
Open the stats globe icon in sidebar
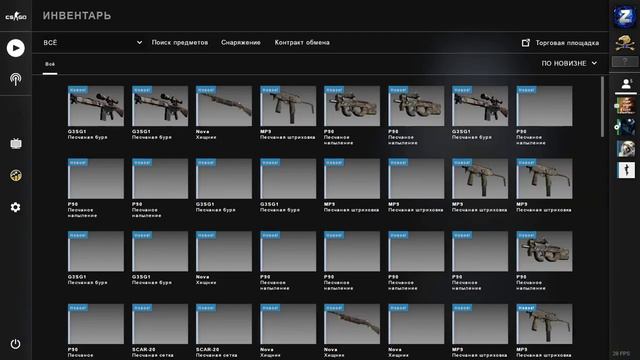tap(16, 176)
